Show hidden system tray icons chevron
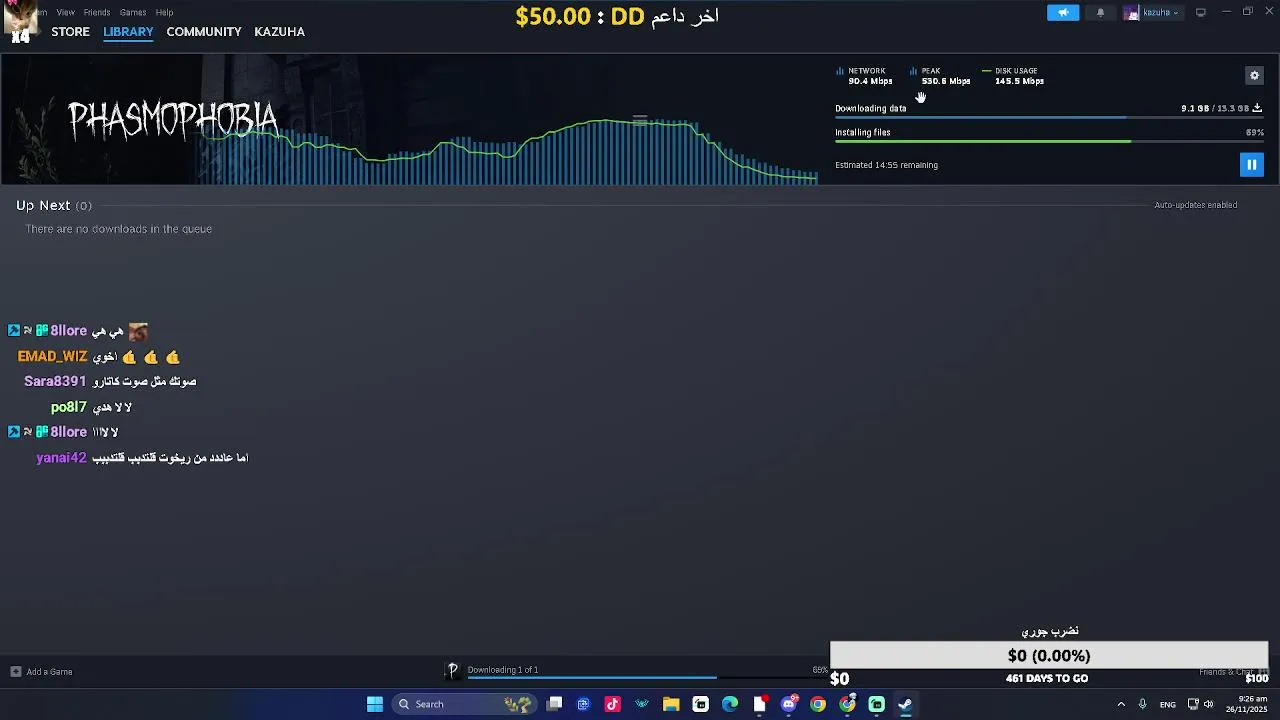 click(x=1121, y=704)
